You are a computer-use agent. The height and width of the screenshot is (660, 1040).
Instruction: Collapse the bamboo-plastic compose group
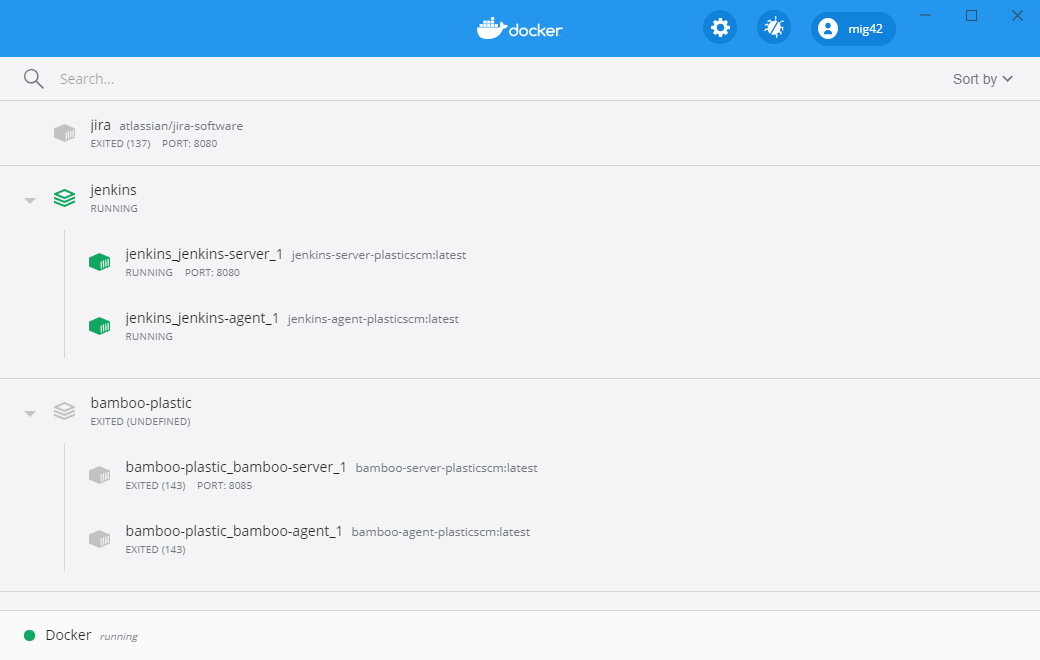click(30, 413)
